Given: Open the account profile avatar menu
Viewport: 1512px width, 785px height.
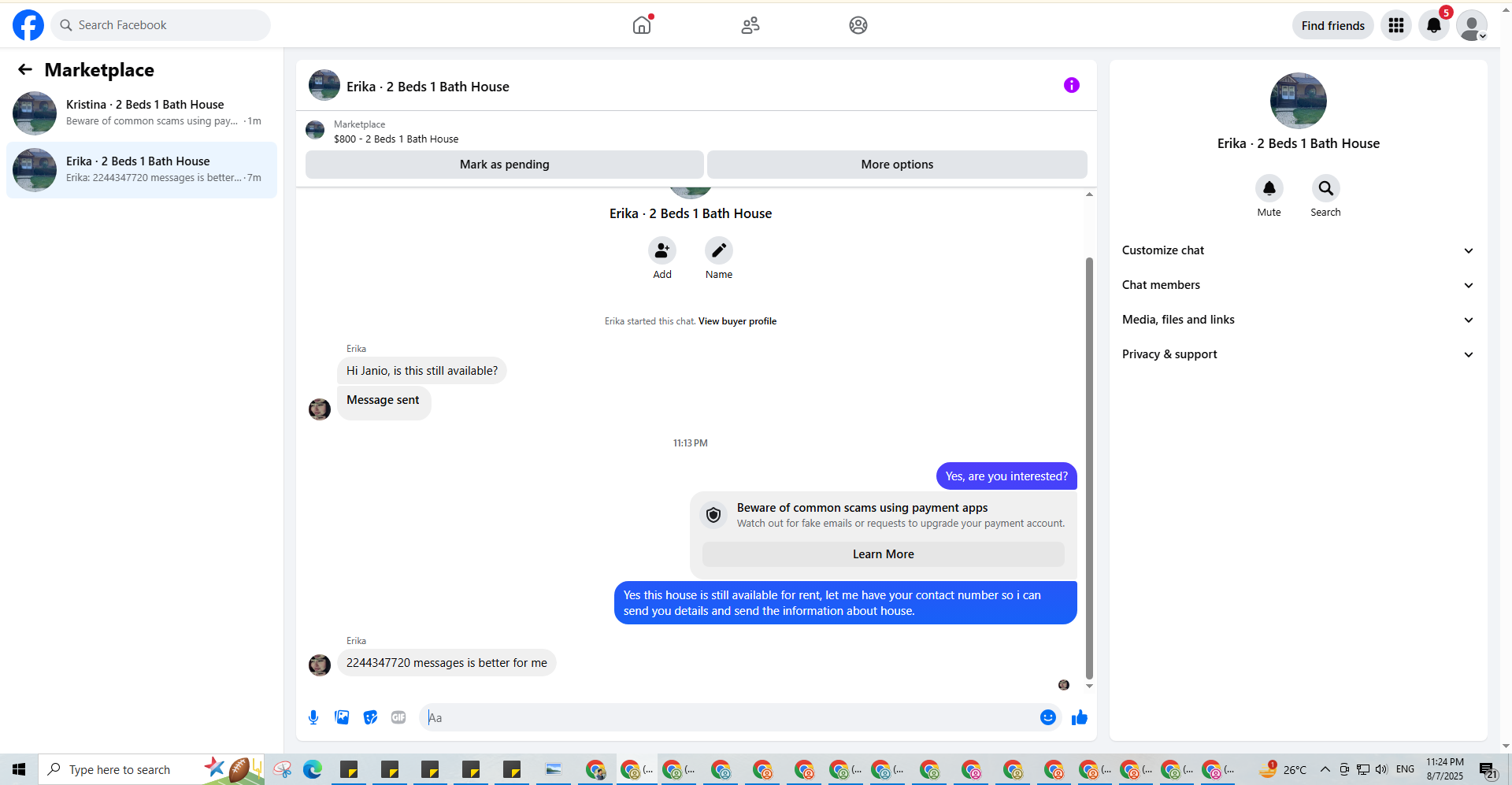Looking at the screenshot, I should (x=1472, y=25).
